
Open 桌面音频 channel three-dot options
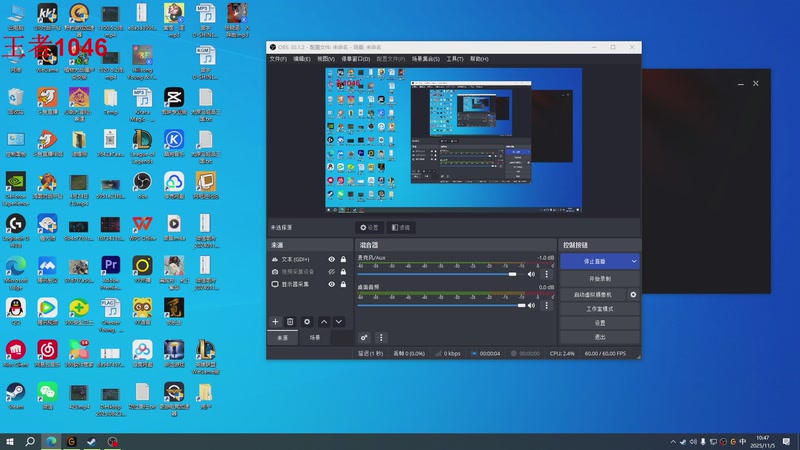tap(546, 306)
